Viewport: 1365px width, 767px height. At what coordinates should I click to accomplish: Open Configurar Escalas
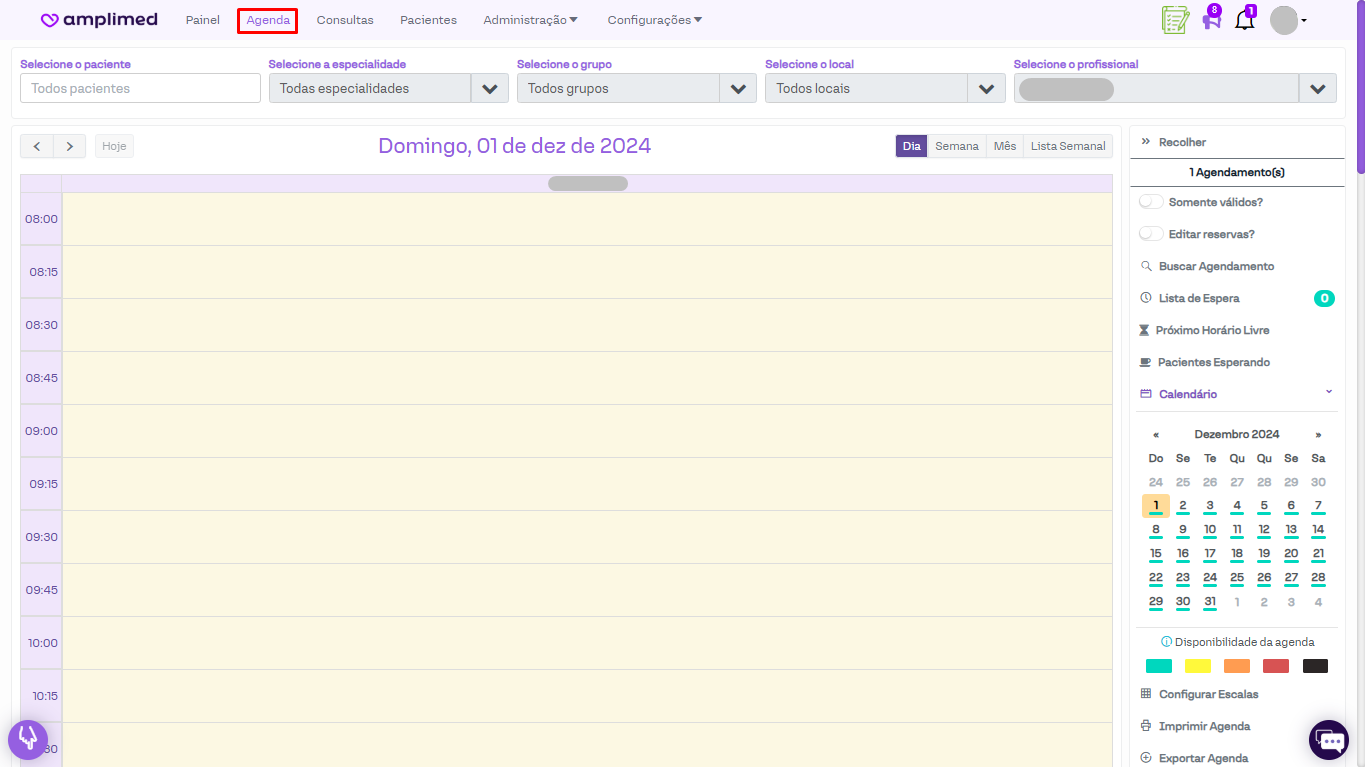(x=1208, y=694)
